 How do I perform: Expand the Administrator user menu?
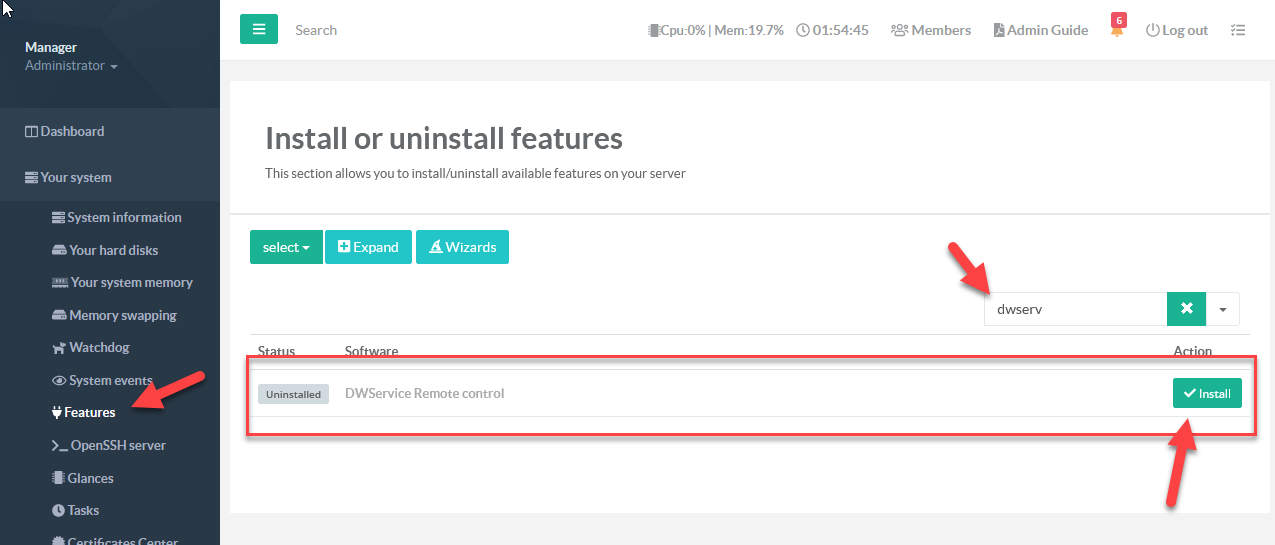71,66
